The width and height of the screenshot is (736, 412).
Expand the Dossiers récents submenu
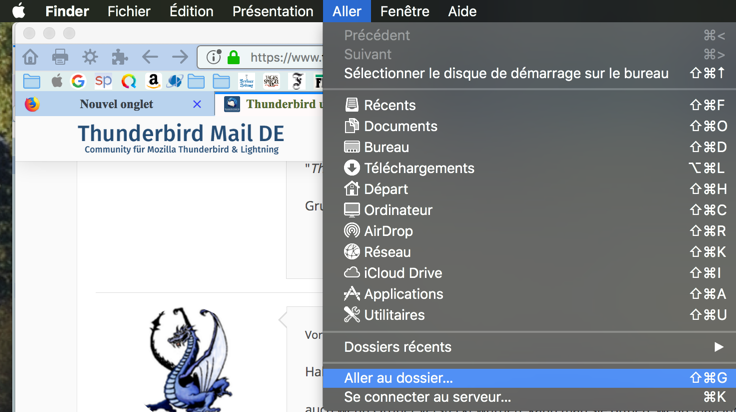(x=529, y=347)
